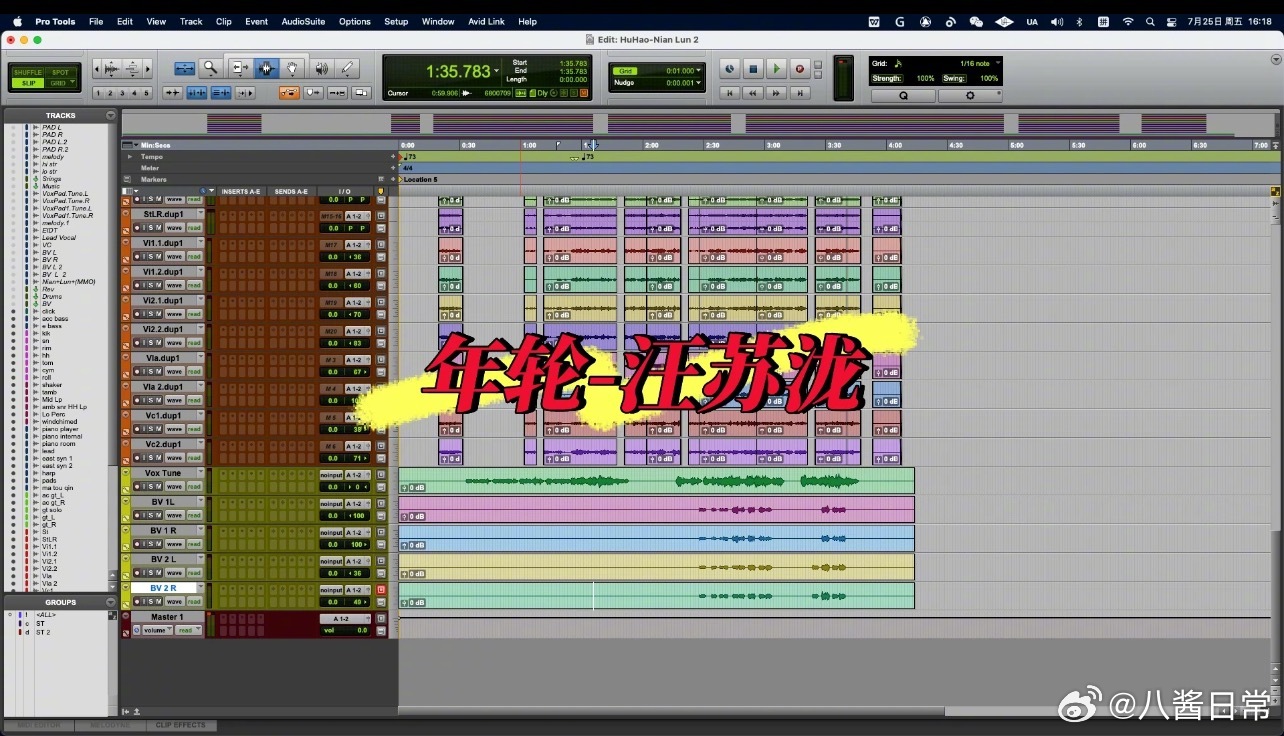Click the Zoom Toggle icon
1284x736 pixels.
click(x=185, y=68)
